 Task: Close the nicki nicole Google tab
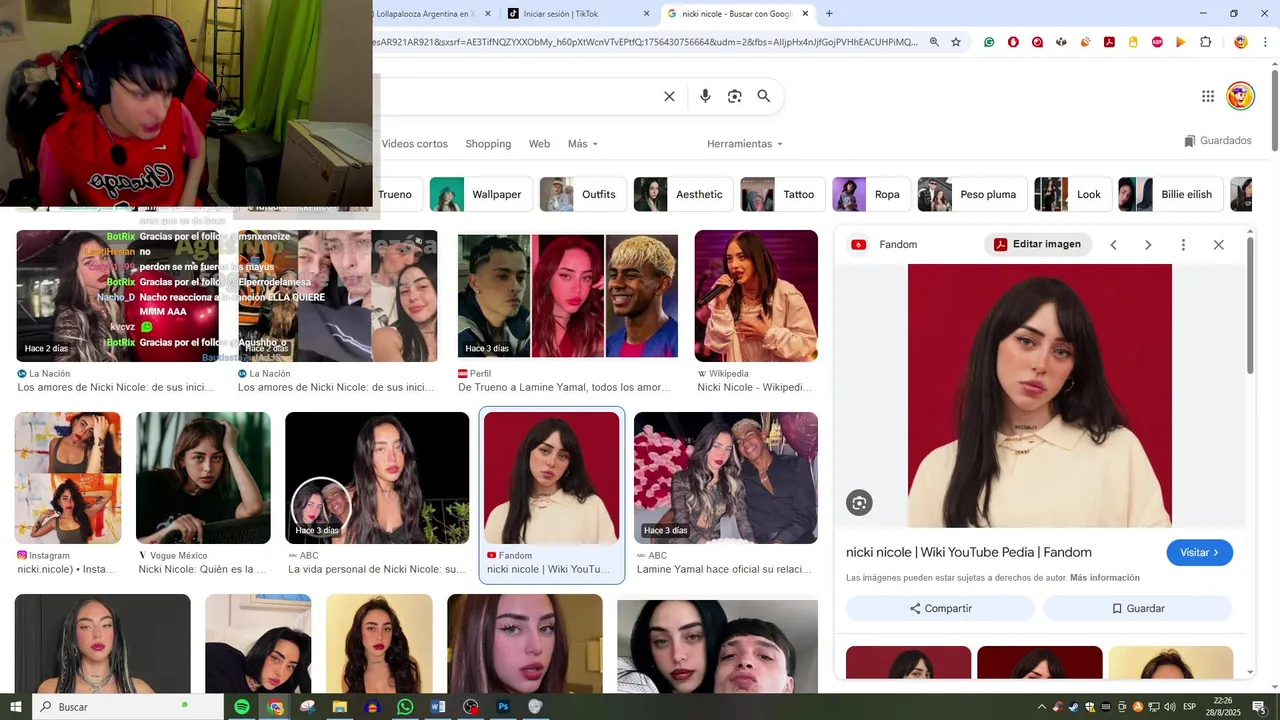tap(805, 14)
